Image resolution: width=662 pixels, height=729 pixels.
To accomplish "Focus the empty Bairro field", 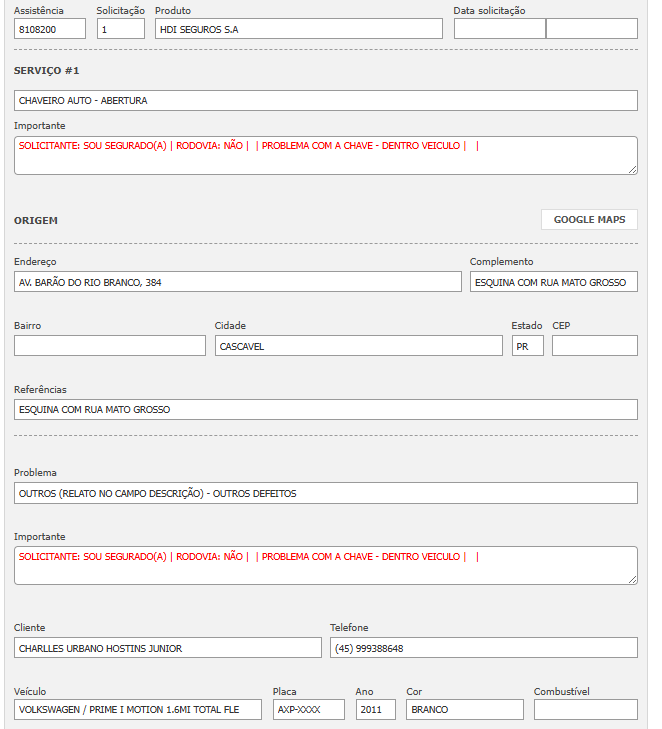I will click(110, 346).
